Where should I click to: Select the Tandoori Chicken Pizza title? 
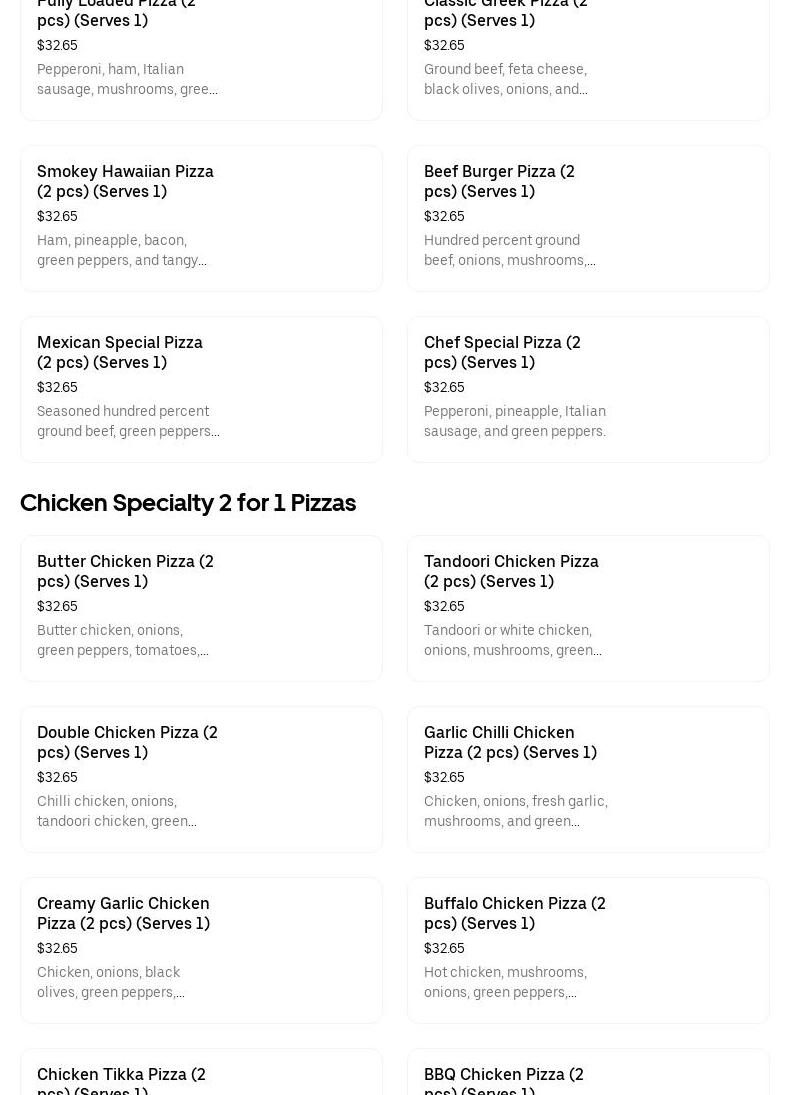[511, 571]
